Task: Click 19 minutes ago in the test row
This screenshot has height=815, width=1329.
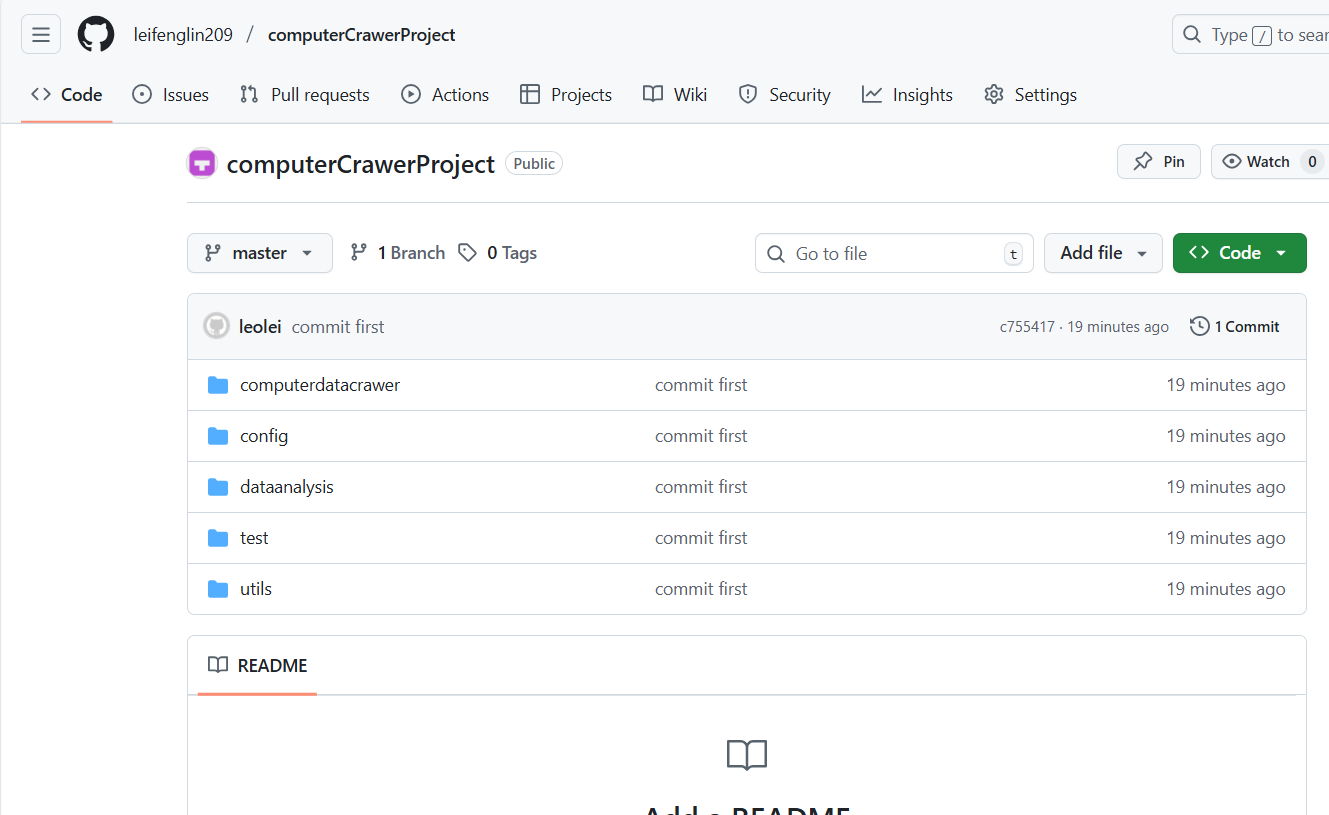Action: tap(1226, 538)
